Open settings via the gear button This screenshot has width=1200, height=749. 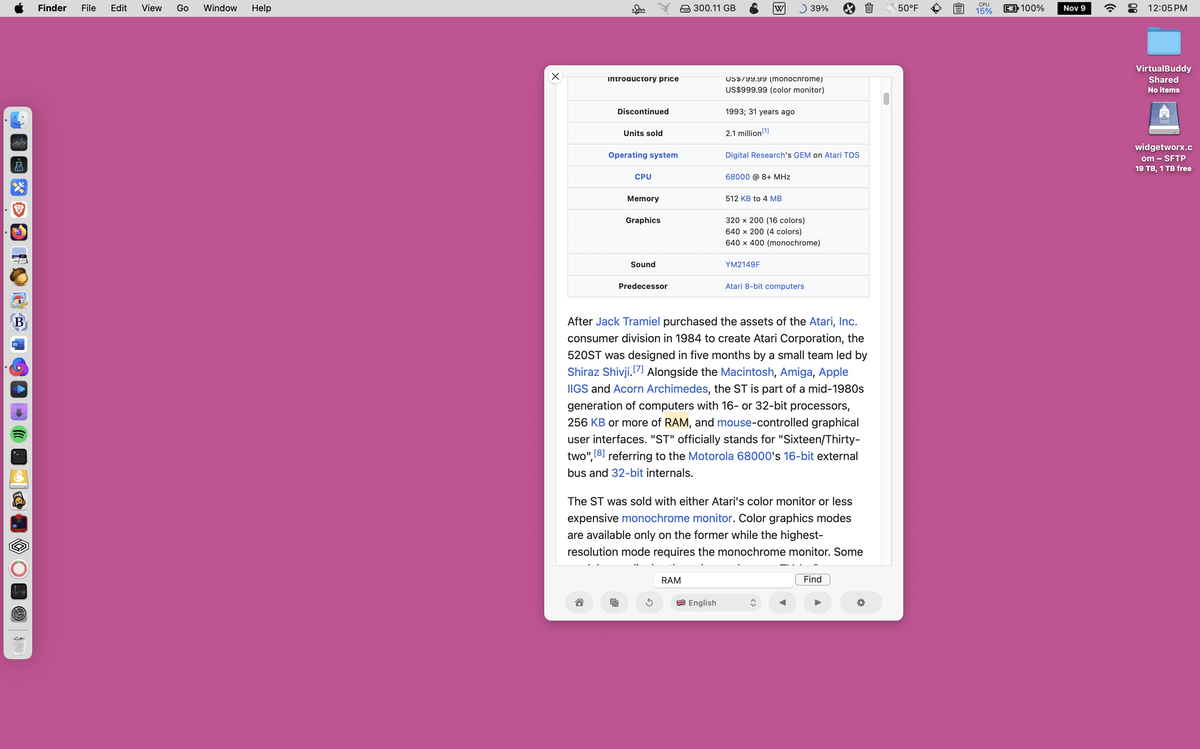coord(860,603)
